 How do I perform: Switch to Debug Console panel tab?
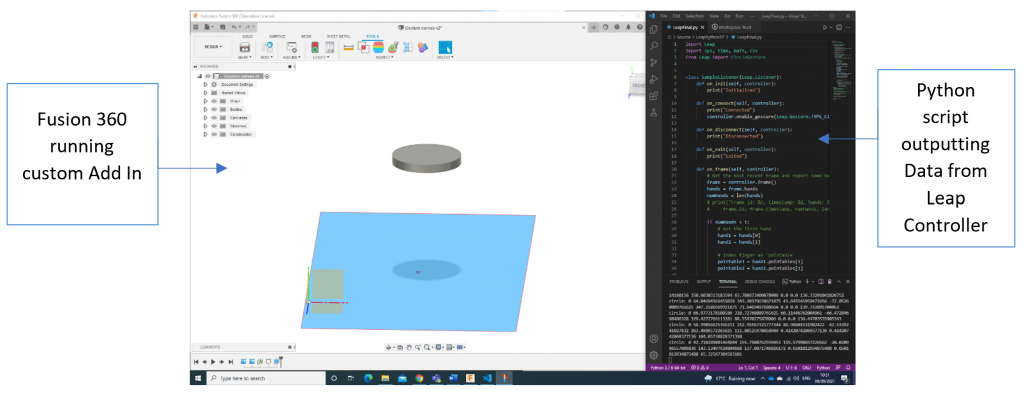[x=760, y=281]
